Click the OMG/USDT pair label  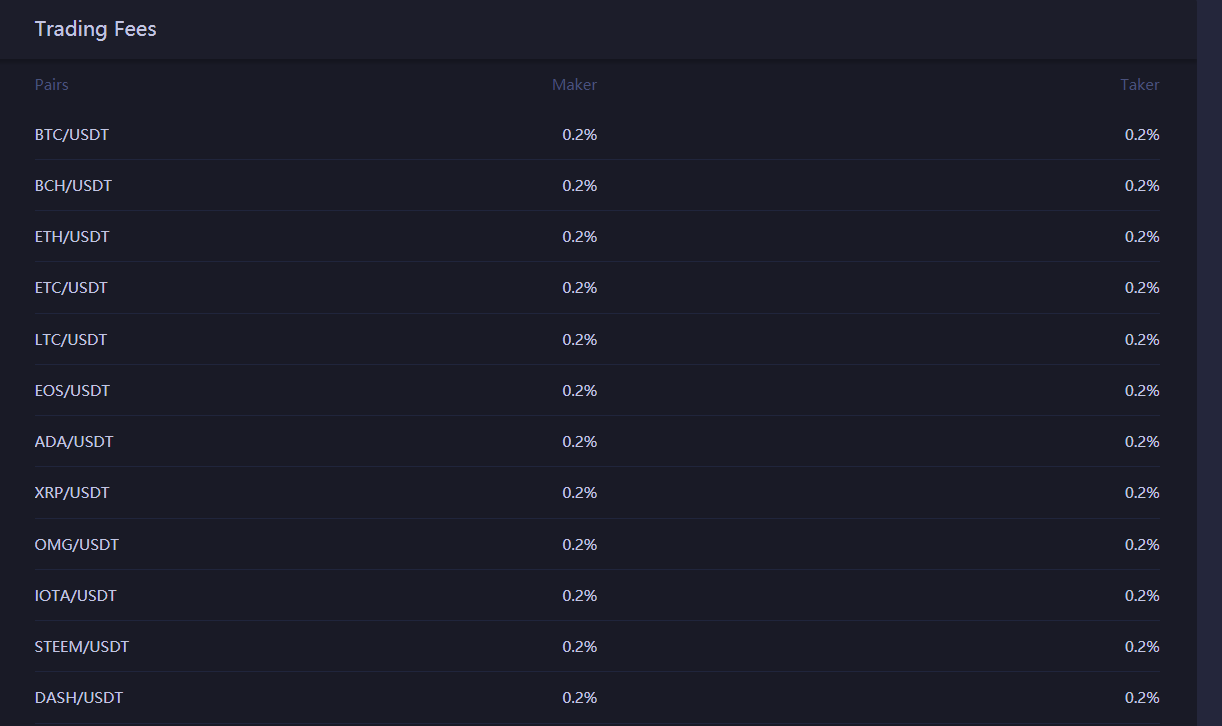[77, 545]
